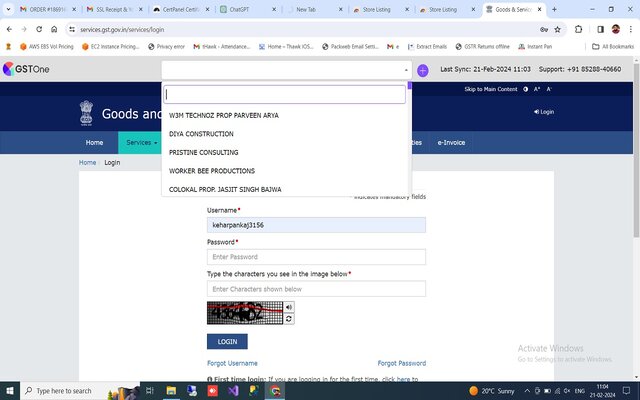Refresh the captcha image
The image size is (640, 400).
(289, 319)
